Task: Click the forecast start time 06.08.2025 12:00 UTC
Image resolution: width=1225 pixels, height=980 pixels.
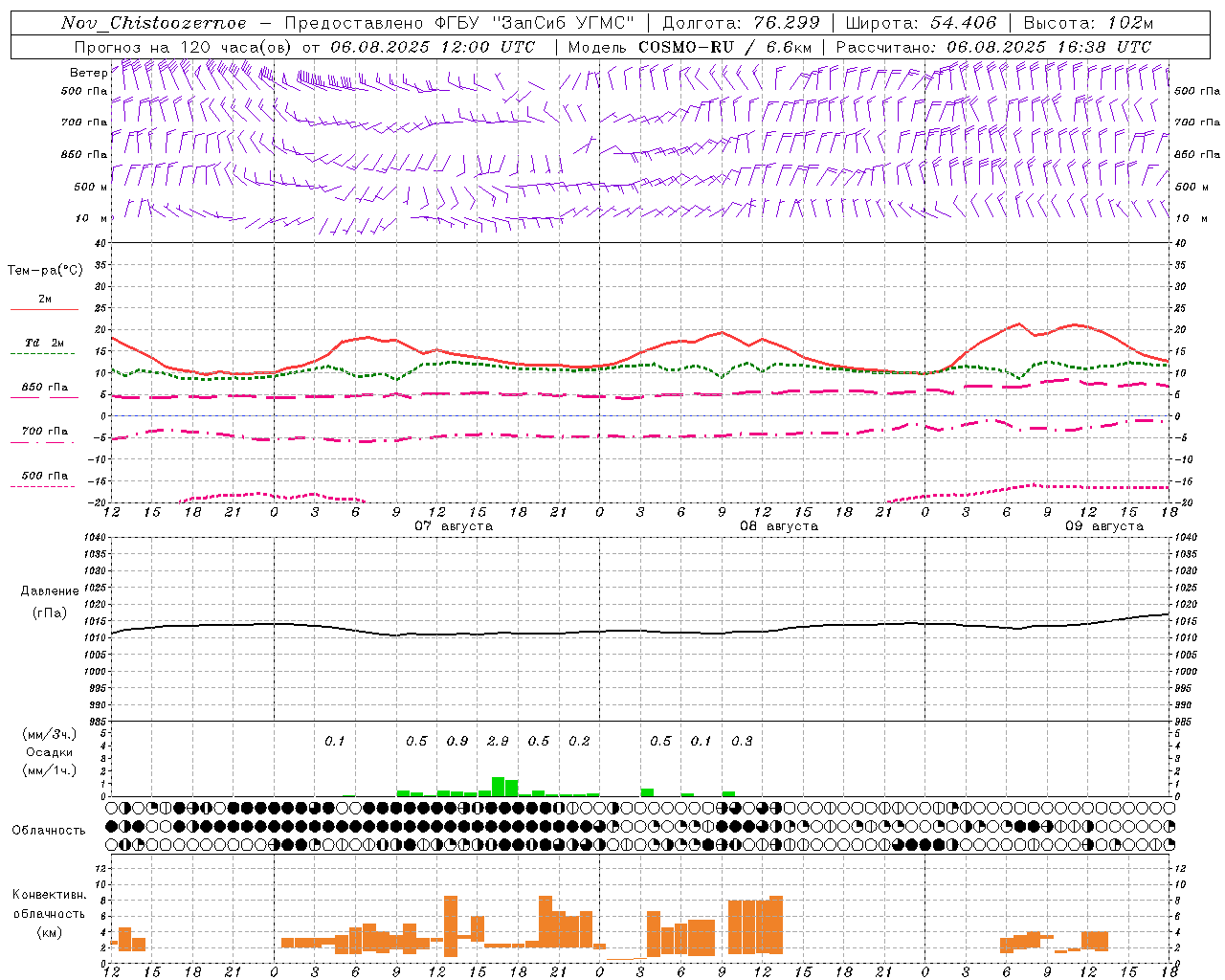Action: pyautogui.click(x=433, y=47)
